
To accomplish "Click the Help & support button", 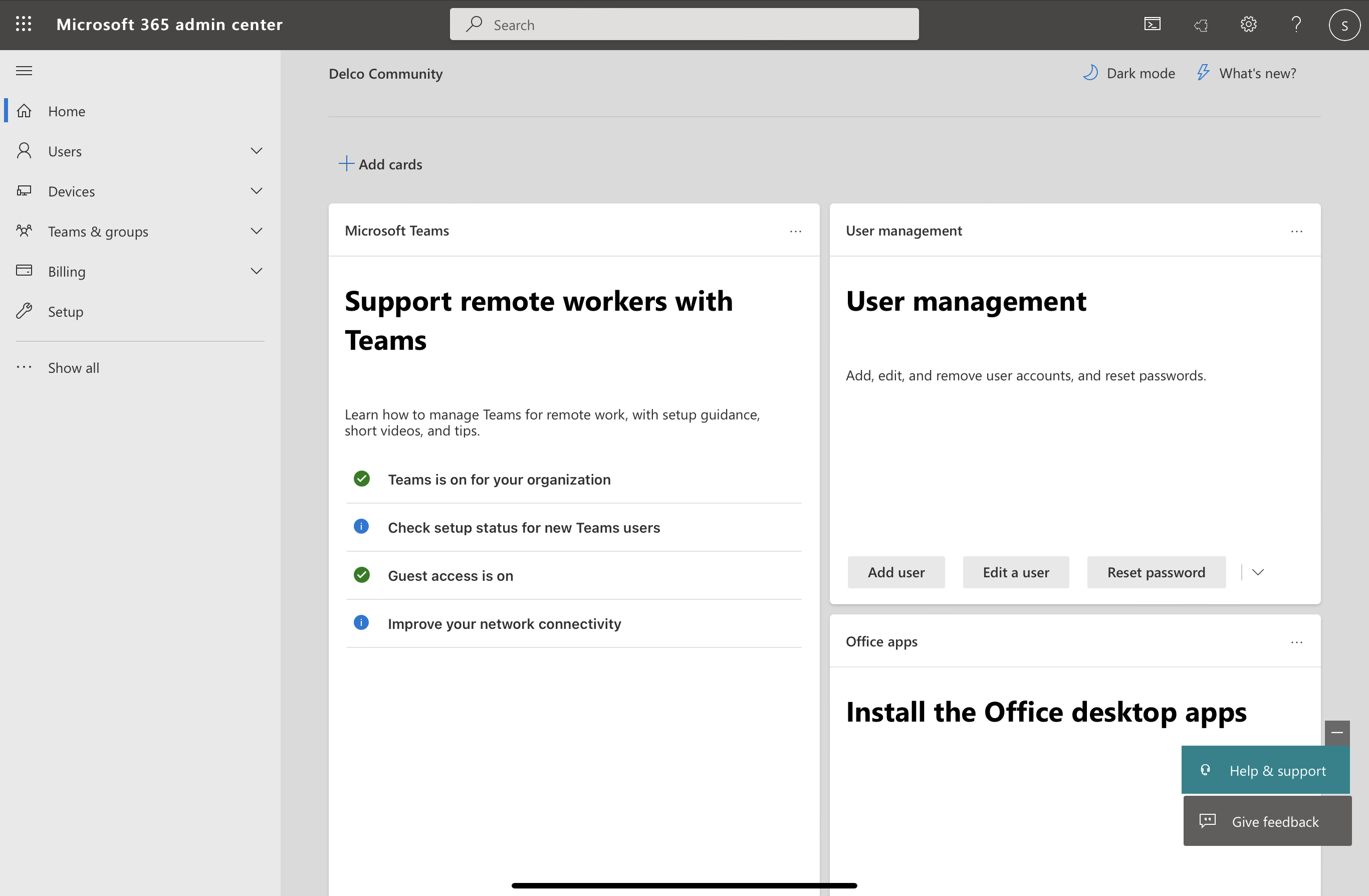I will point(1265,770).
